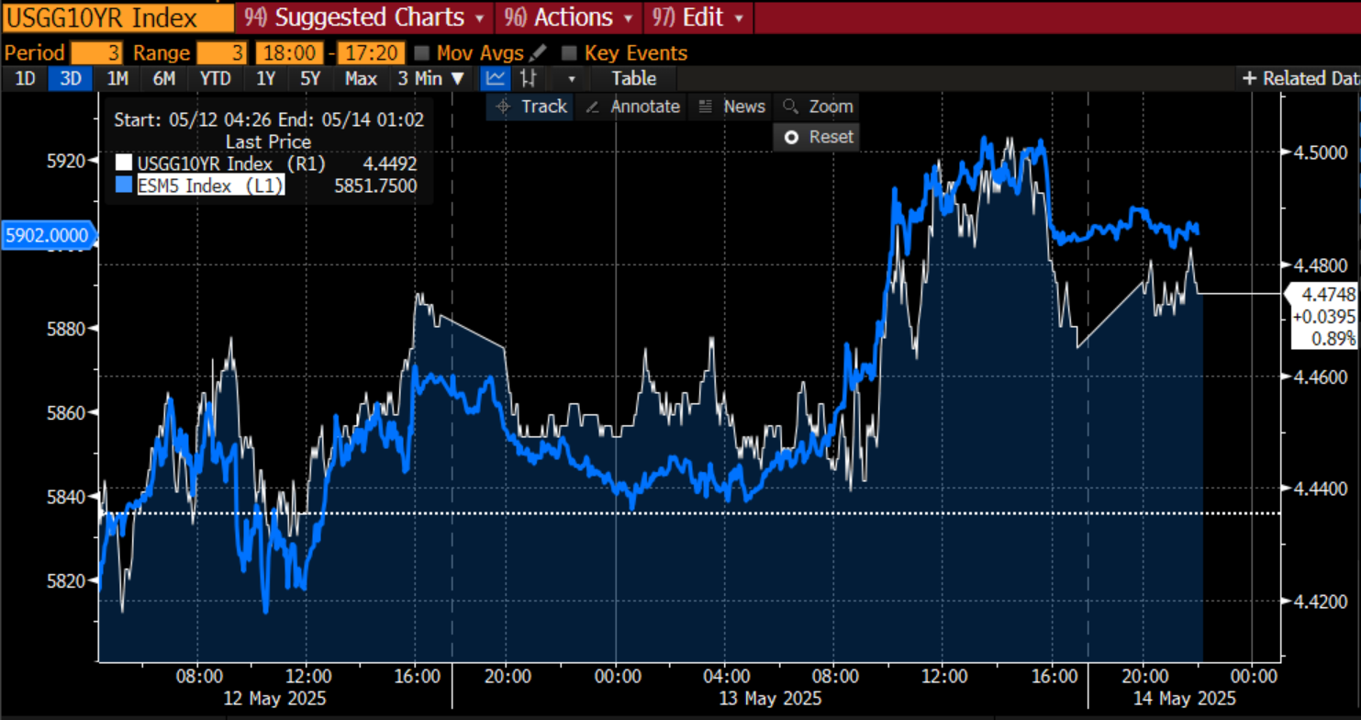Switch to the candlestick chart icon
Image resolution: width=1361 pixels, height=720 pixels.
coord(529,78)
